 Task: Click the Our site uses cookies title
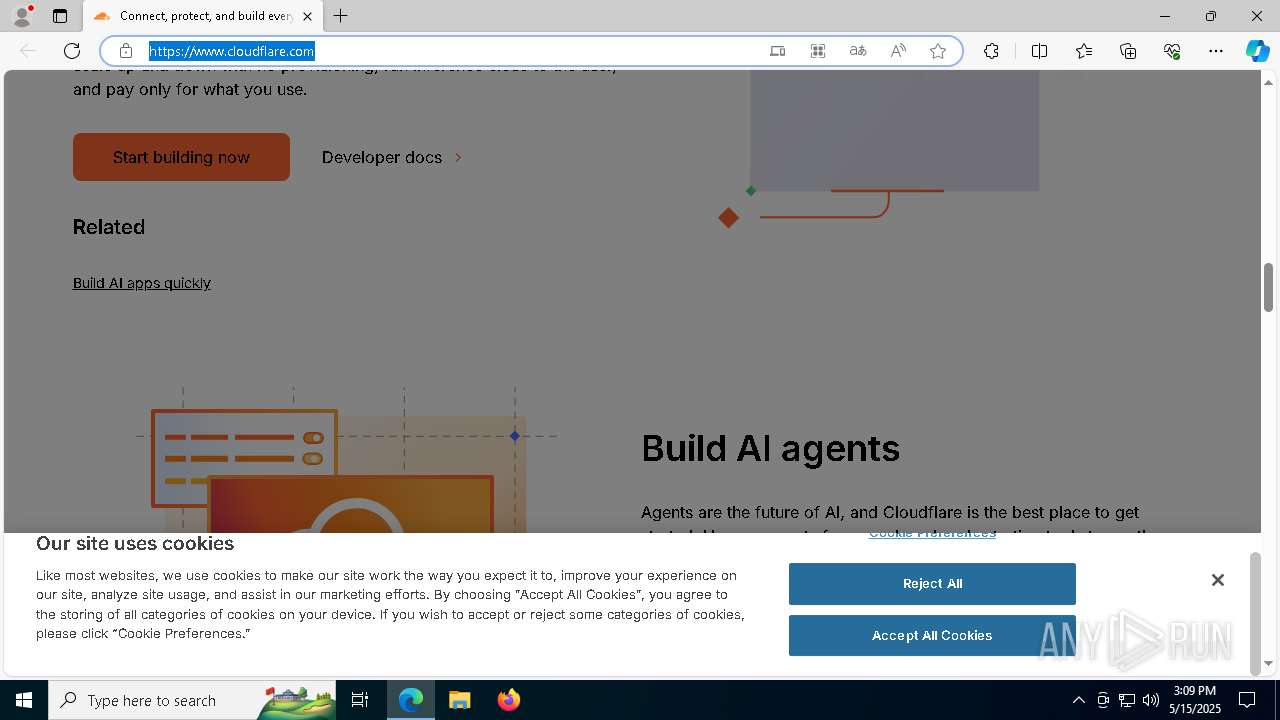[135, 544]
